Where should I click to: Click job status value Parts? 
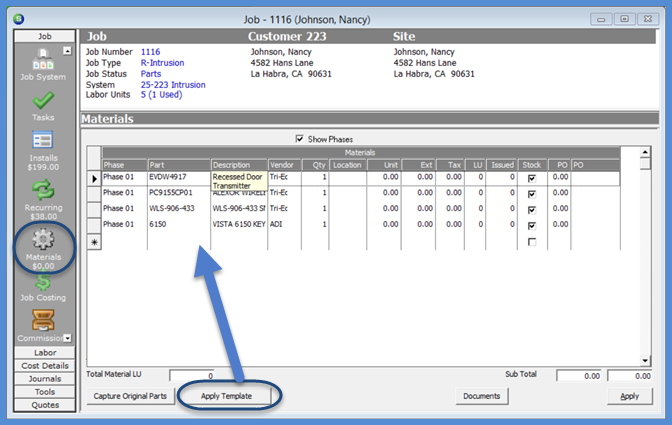point(151,74)
